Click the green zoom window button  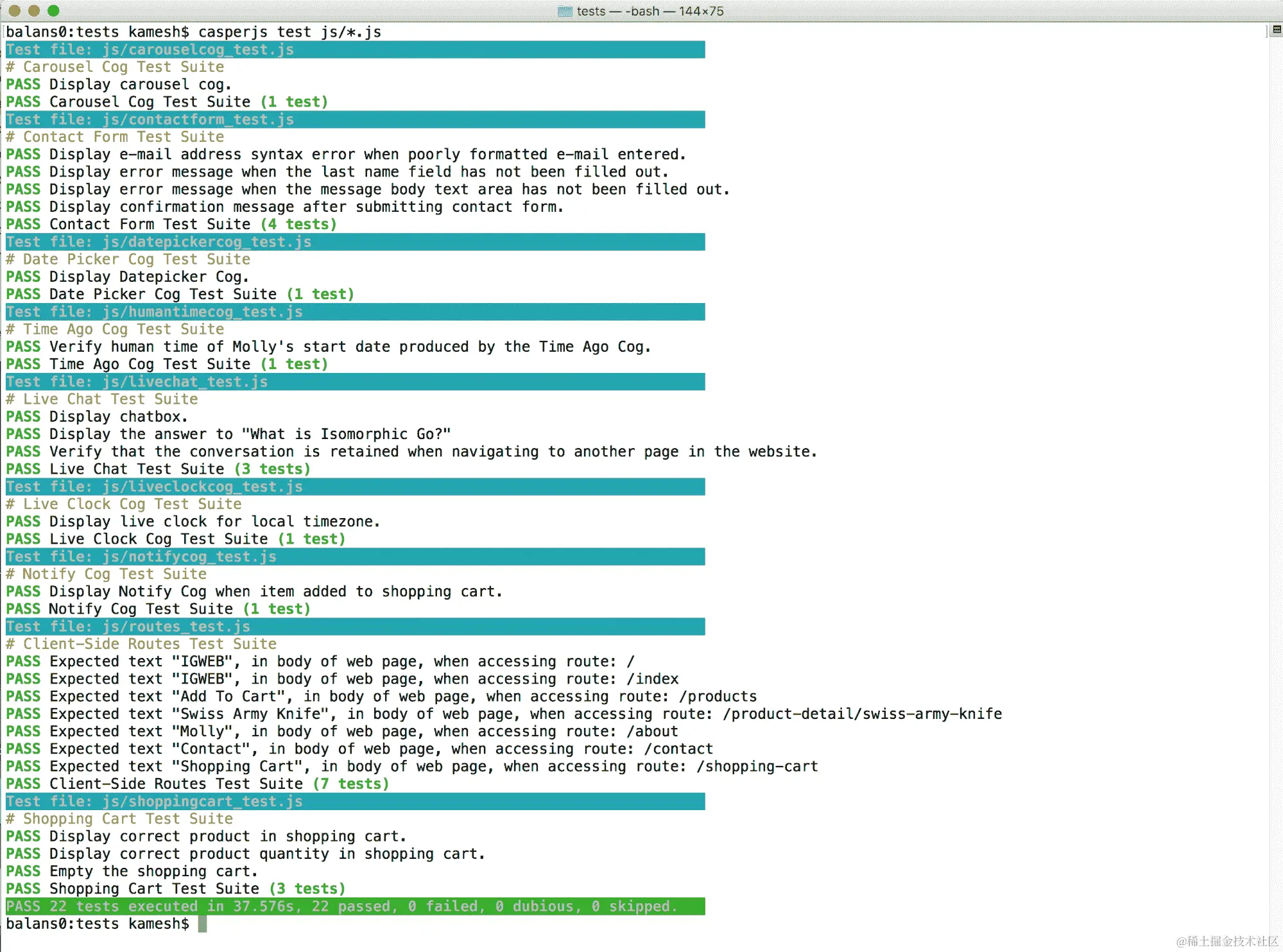tap(54, 11)
